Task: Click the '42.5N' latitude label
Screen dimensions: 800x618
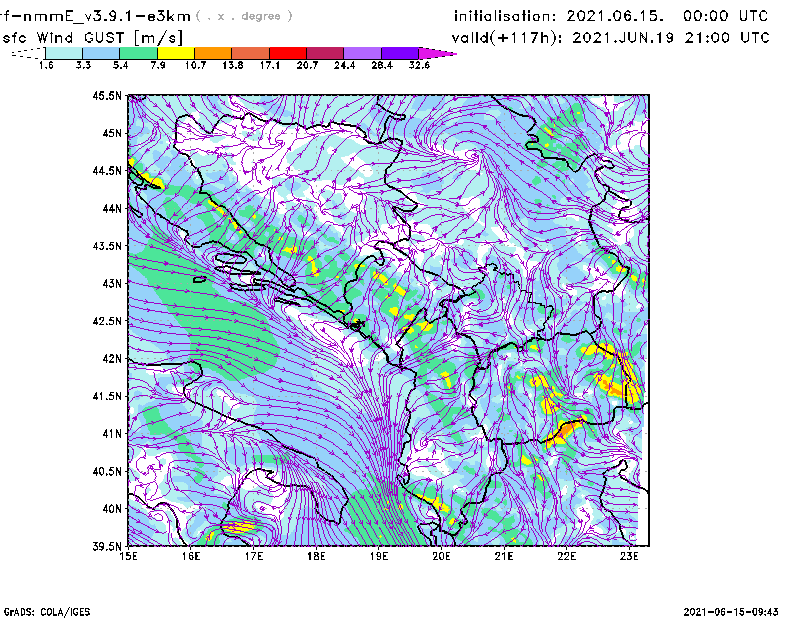Action: coord(107,321)
